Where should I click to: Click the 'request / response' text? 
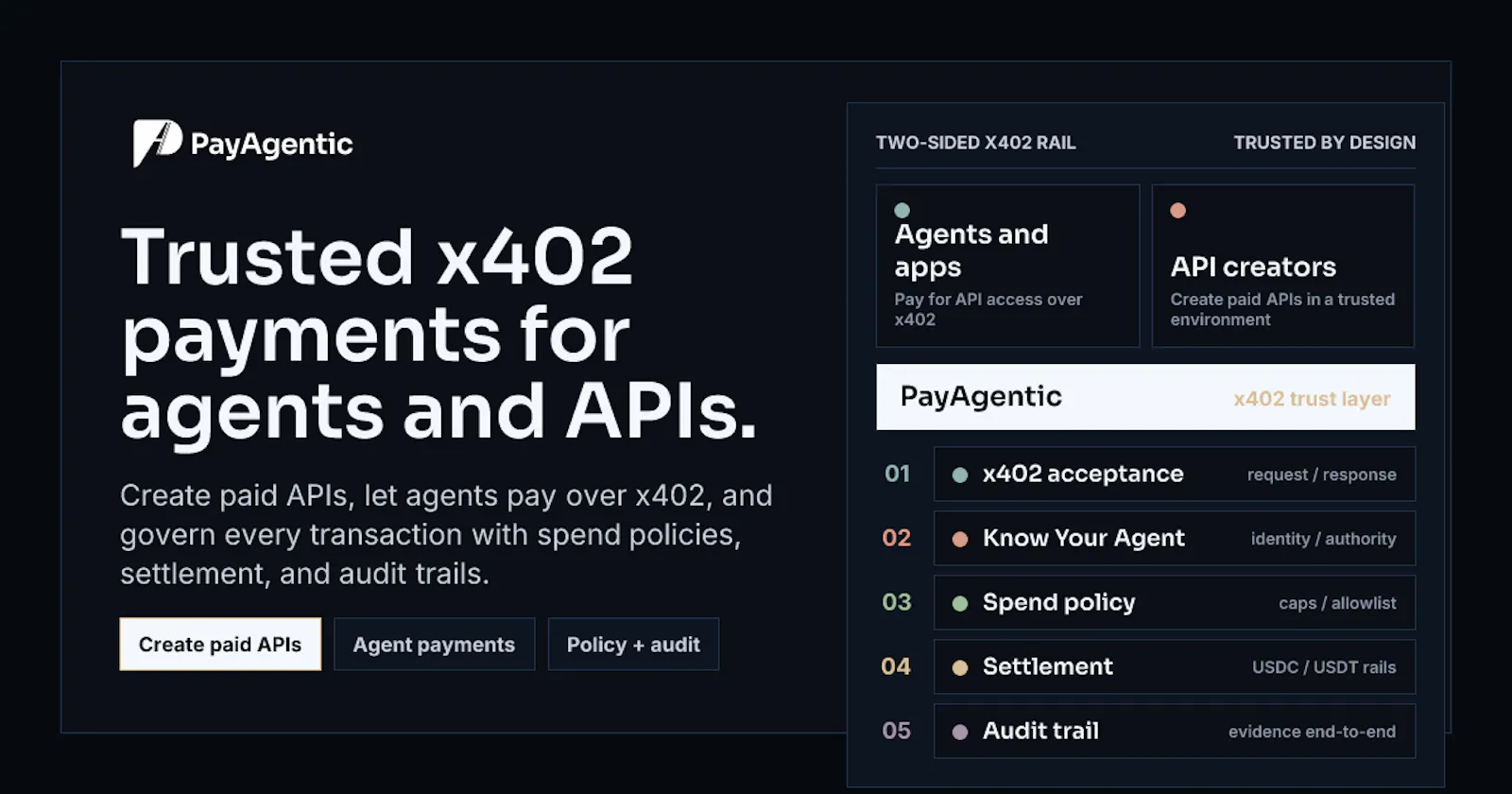[x=1322, y=475]
